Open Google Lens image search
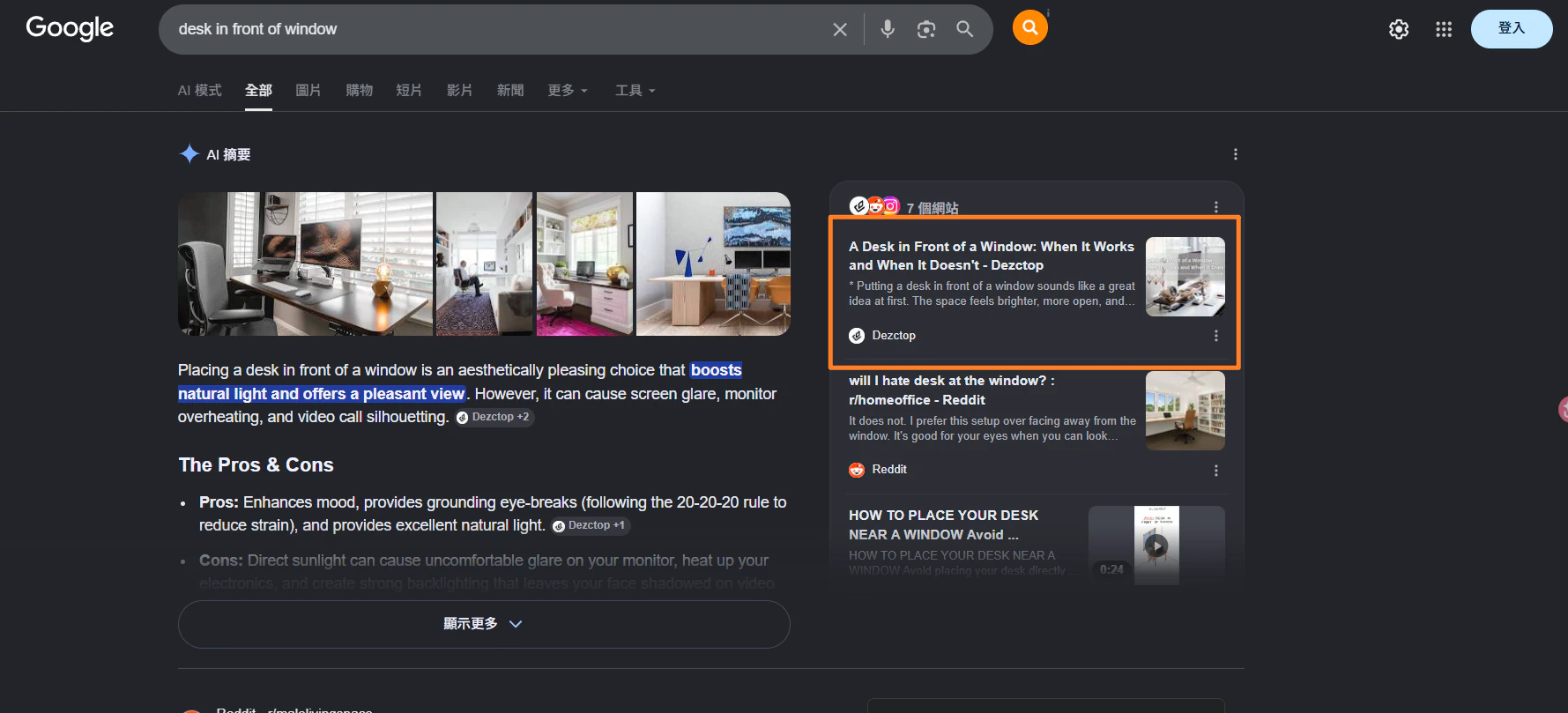The width and height of the screenshot is (1568, 713). tap(926, 29)
